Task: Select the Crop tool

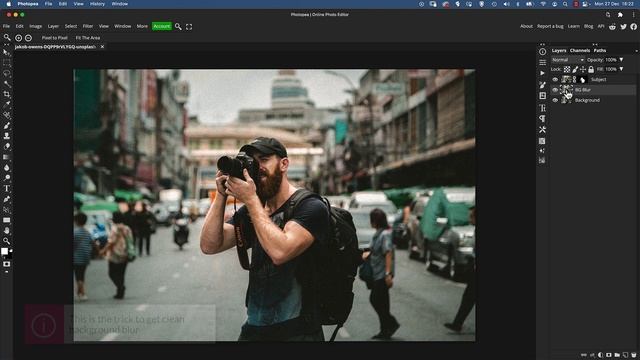Action: [6, 94]
